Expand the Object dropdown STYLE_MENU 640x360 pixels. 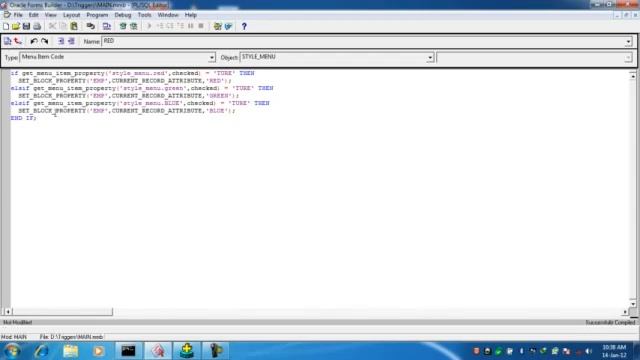[430, 58]
